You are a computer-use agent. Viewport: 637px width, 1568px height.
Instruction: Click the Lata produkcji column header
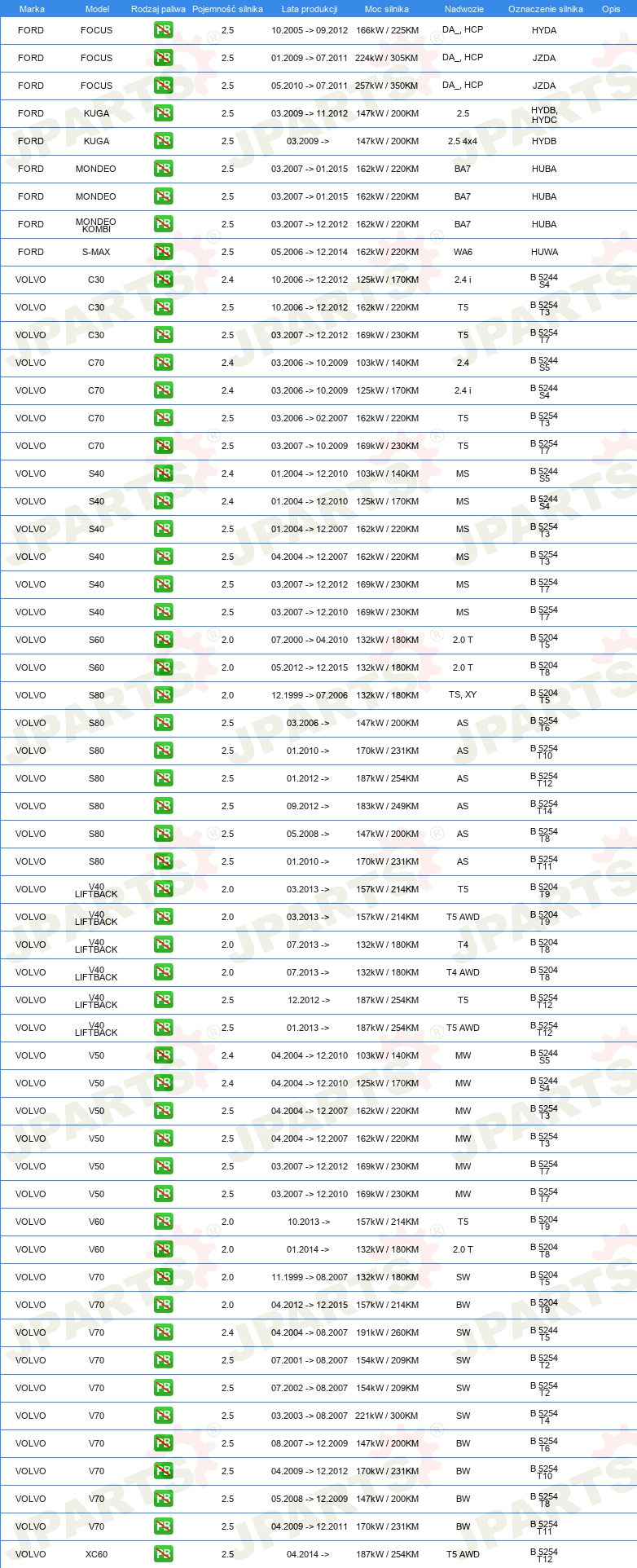pos(310,9)
